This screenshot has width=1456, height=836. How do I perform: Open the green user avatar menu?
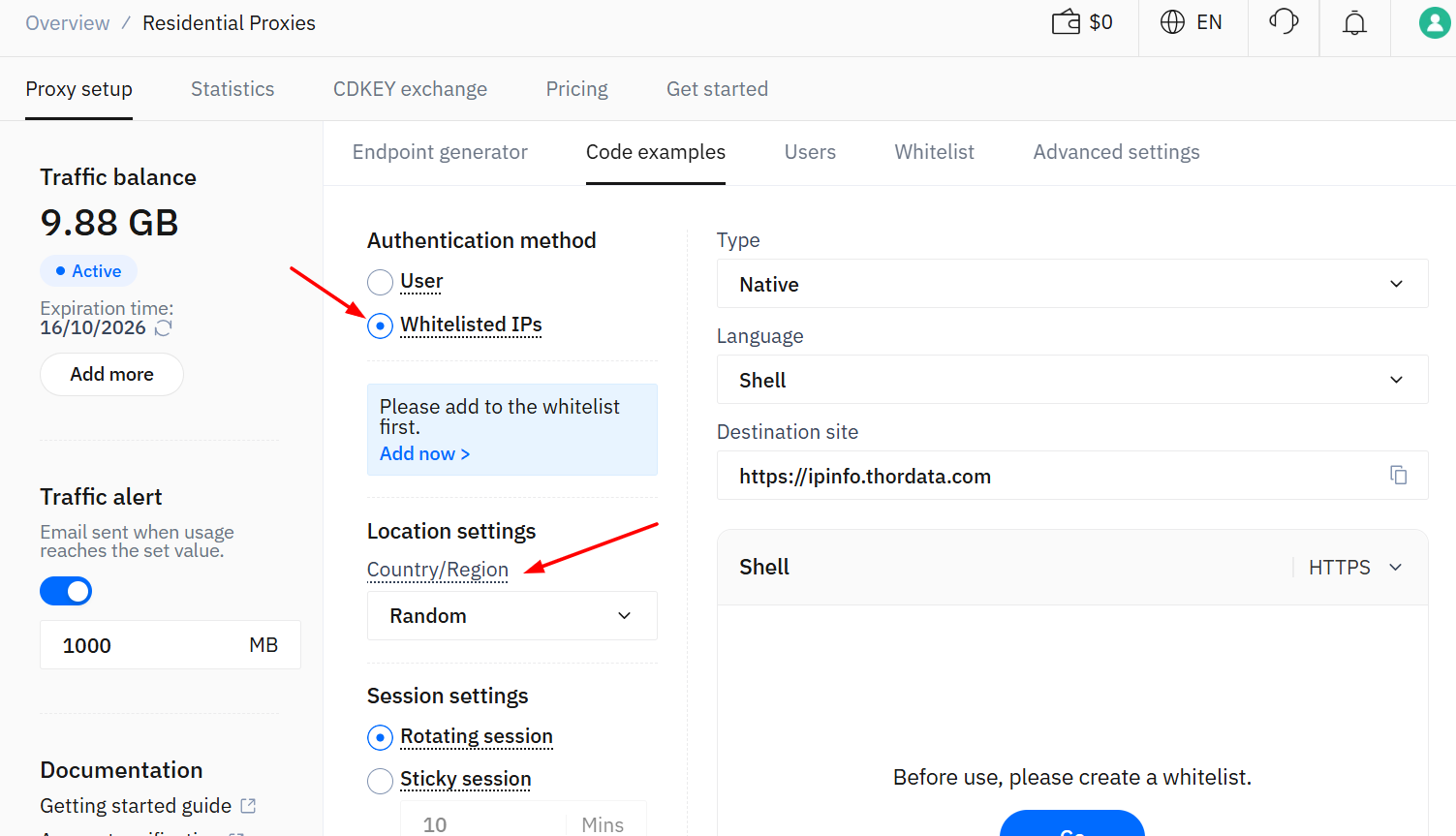[x=1435, y=22]
